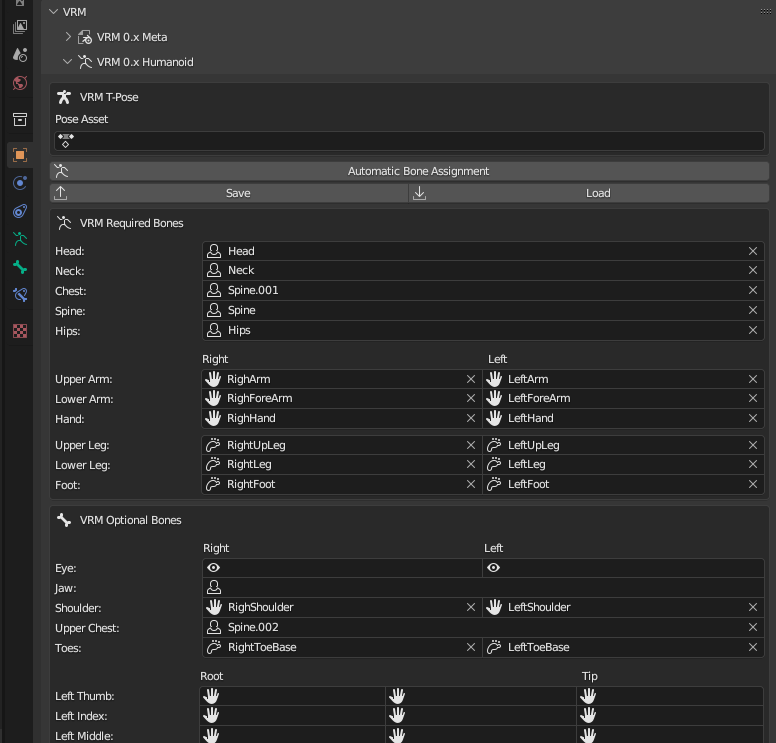Open Armature data properties tab

tap(20, 239)
